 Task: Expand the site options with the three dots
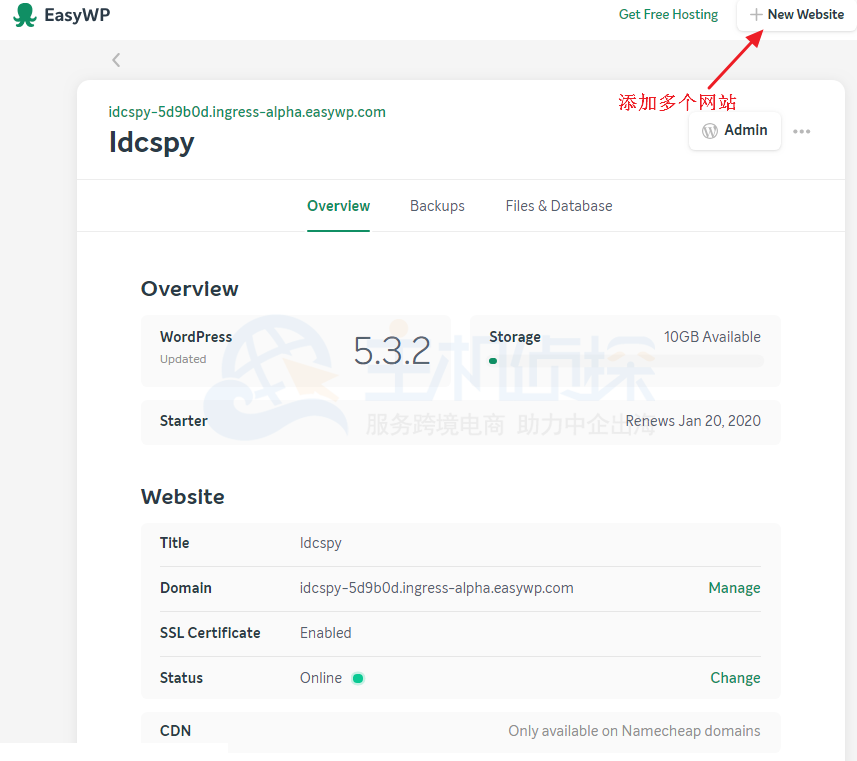pyautogui.click(x=802, y=130)
